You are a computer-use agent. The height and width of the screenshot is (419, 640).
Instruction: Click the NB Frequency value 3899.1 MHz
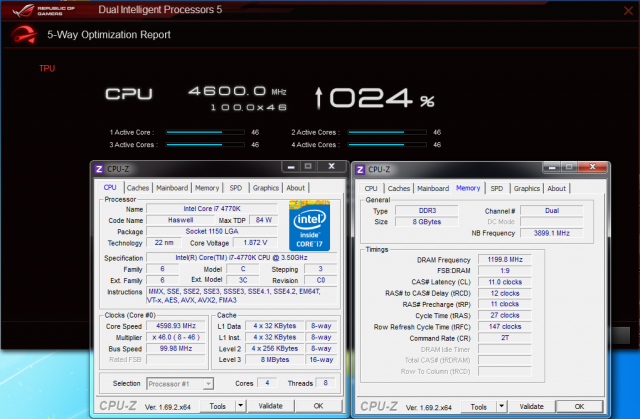tap(551, 233)
